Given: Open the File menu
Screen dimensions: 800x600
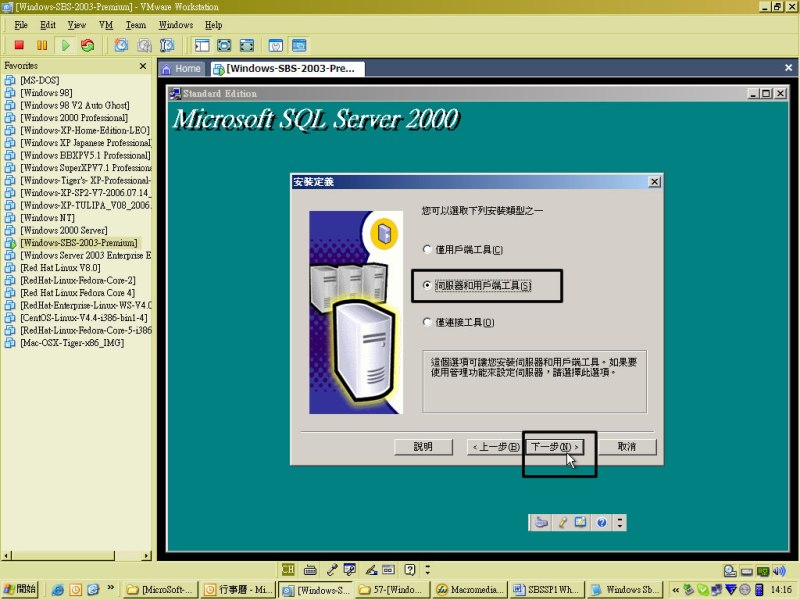Looking at the screenshot, I should [x=21, y=25].
